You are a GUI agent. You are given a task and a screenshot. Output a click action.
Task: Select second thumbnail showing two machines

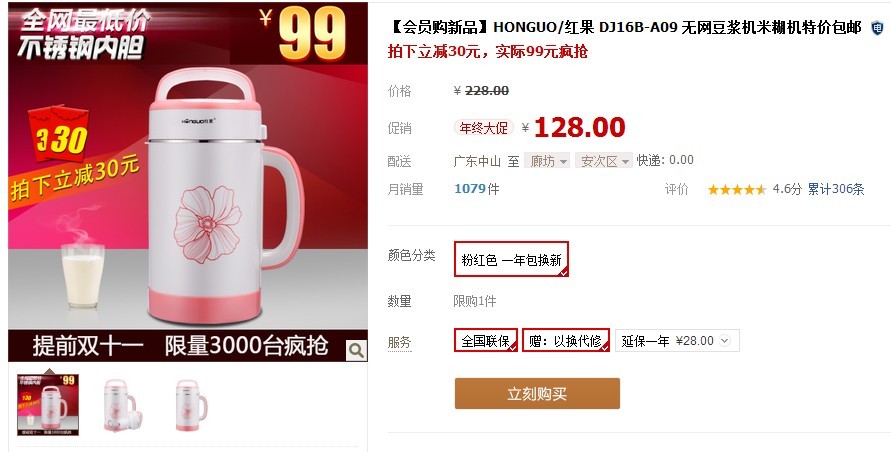pyautogui.click(x=120, y=405)
